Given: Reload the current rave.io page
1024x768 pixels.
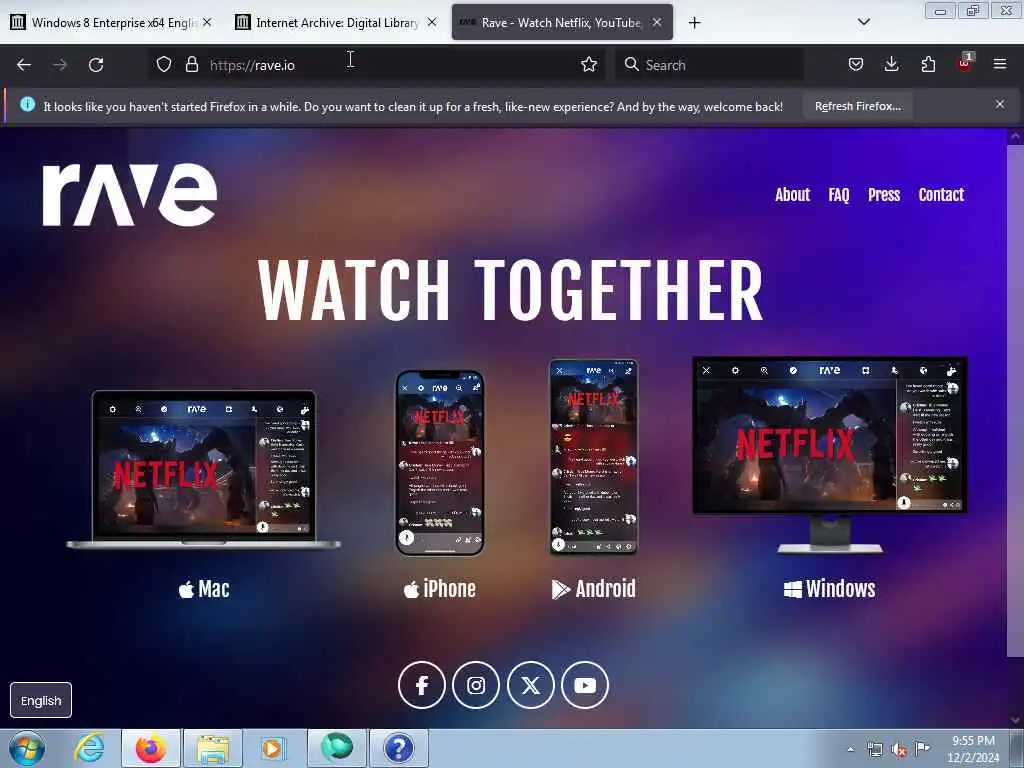Looking at the screenshot, I should click(96, 65).
